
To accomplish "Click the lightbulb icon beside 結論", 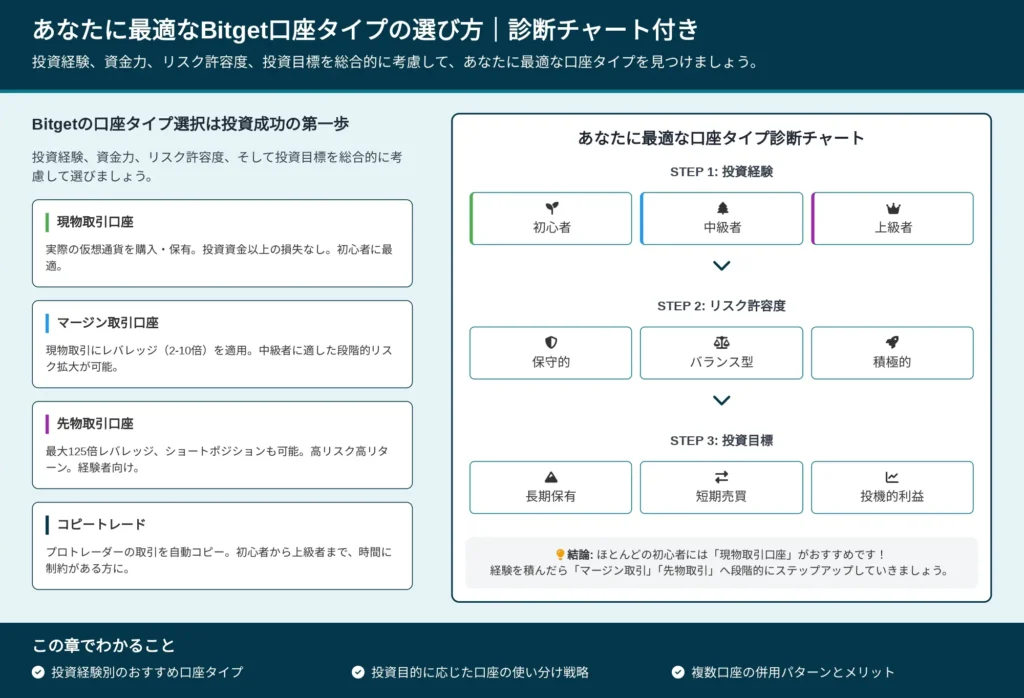I will pos(560,554).
